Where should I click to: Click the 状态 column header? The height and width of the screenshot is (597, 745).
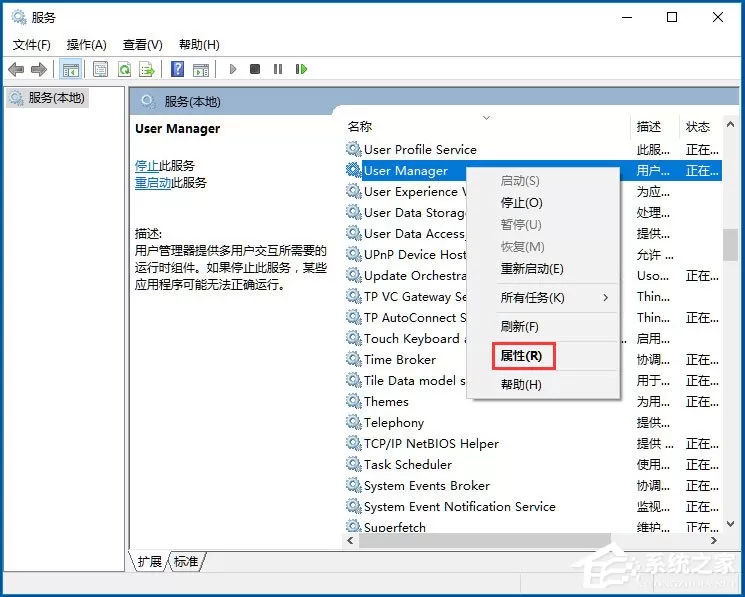click(697, 127)
